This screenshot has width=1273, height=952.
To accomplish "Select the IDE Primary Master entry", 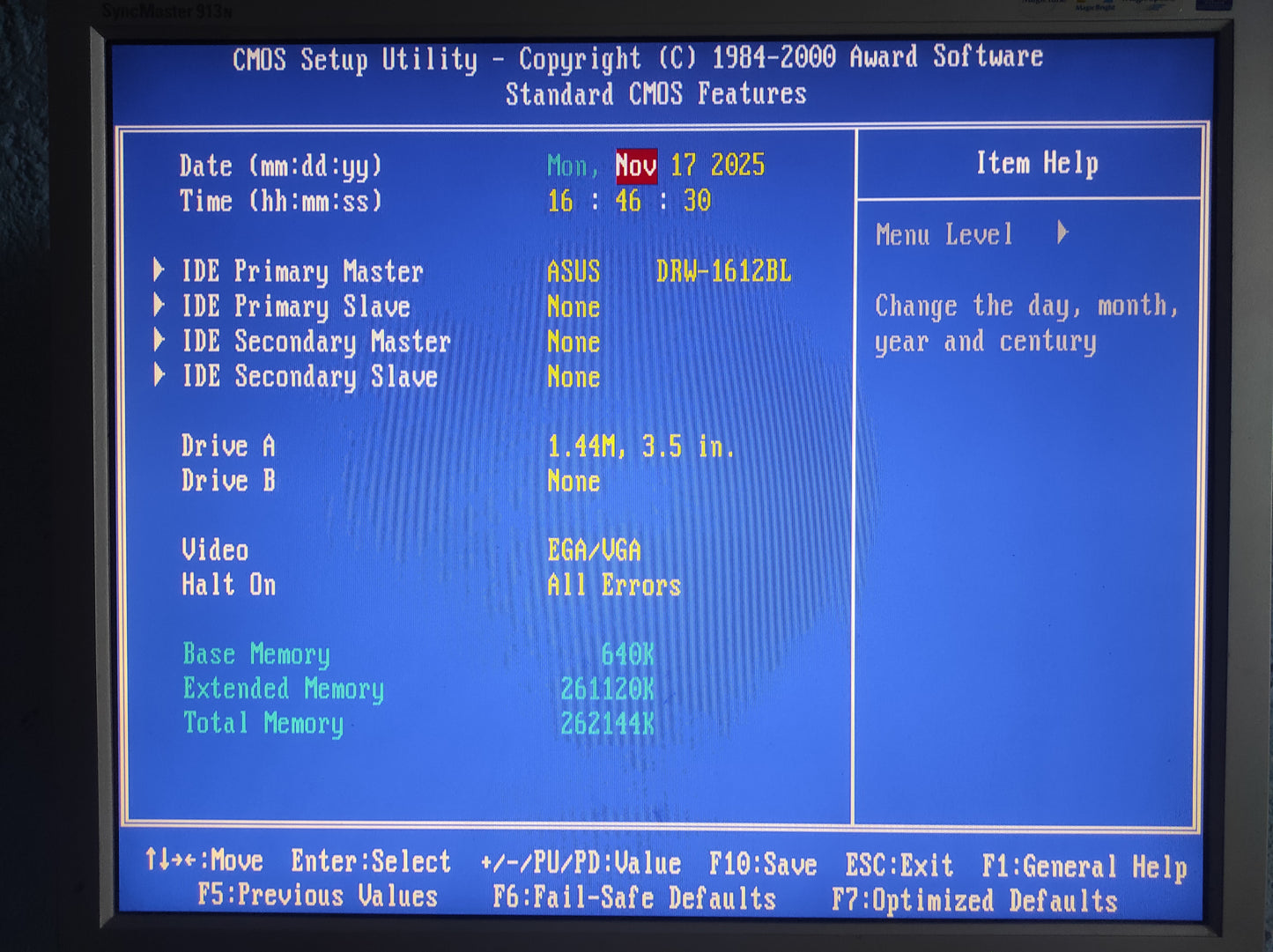I will pyautogui.click(x=303, y=271).
